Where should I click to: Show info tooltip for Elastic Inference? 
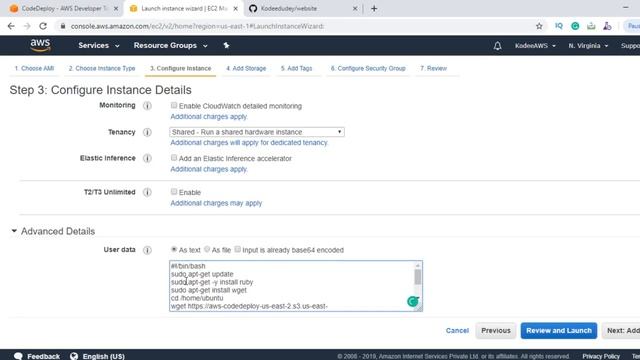click(x=147, y=158)
